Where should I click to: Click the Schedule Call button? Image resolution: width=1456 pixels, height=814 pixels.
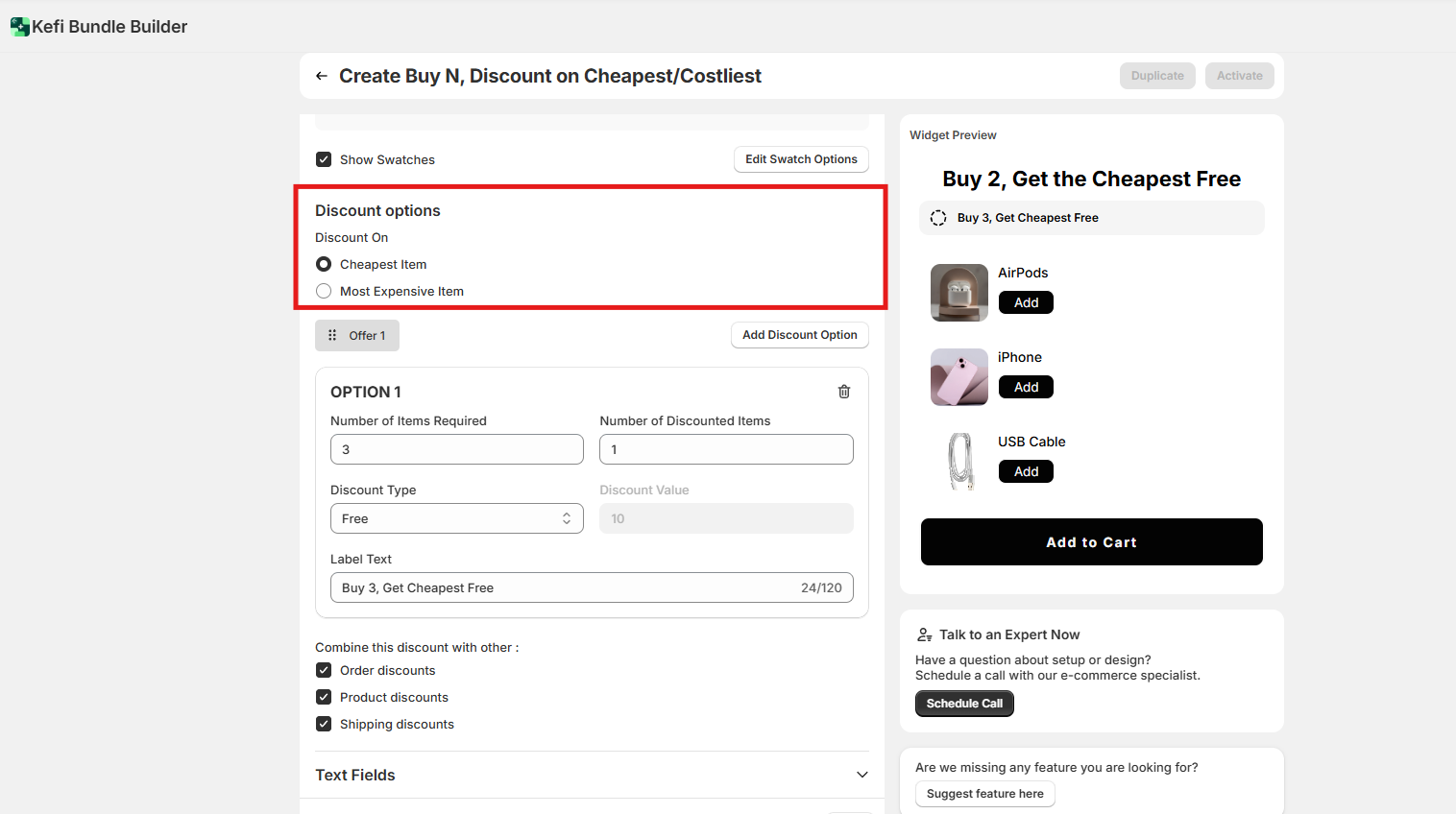(964, 704)
